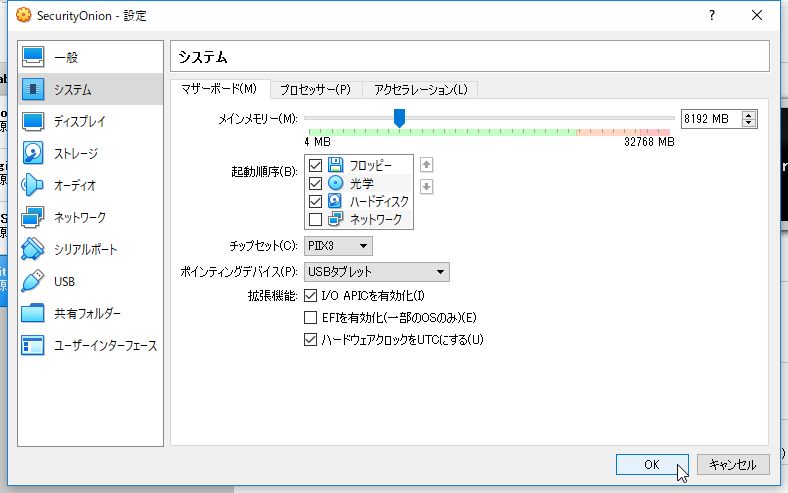Click the ディスプレイ screen icon

pos(33,121)
